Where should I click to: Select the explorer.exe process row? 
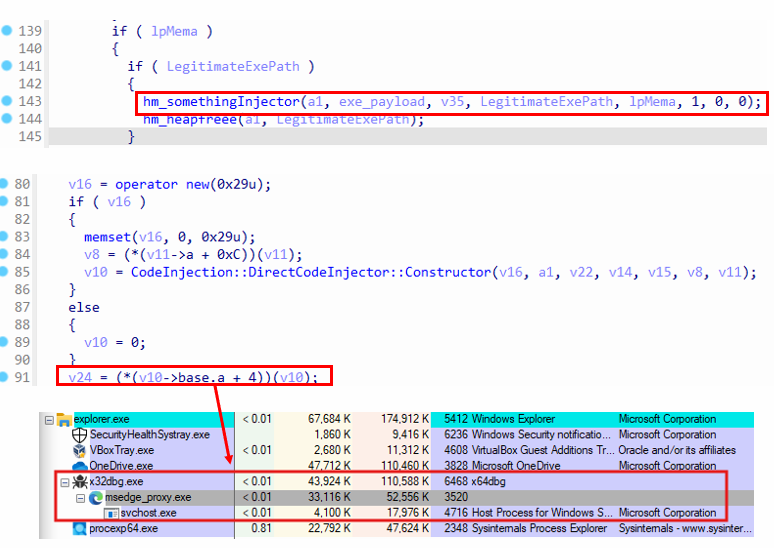(x=396, y=419)
